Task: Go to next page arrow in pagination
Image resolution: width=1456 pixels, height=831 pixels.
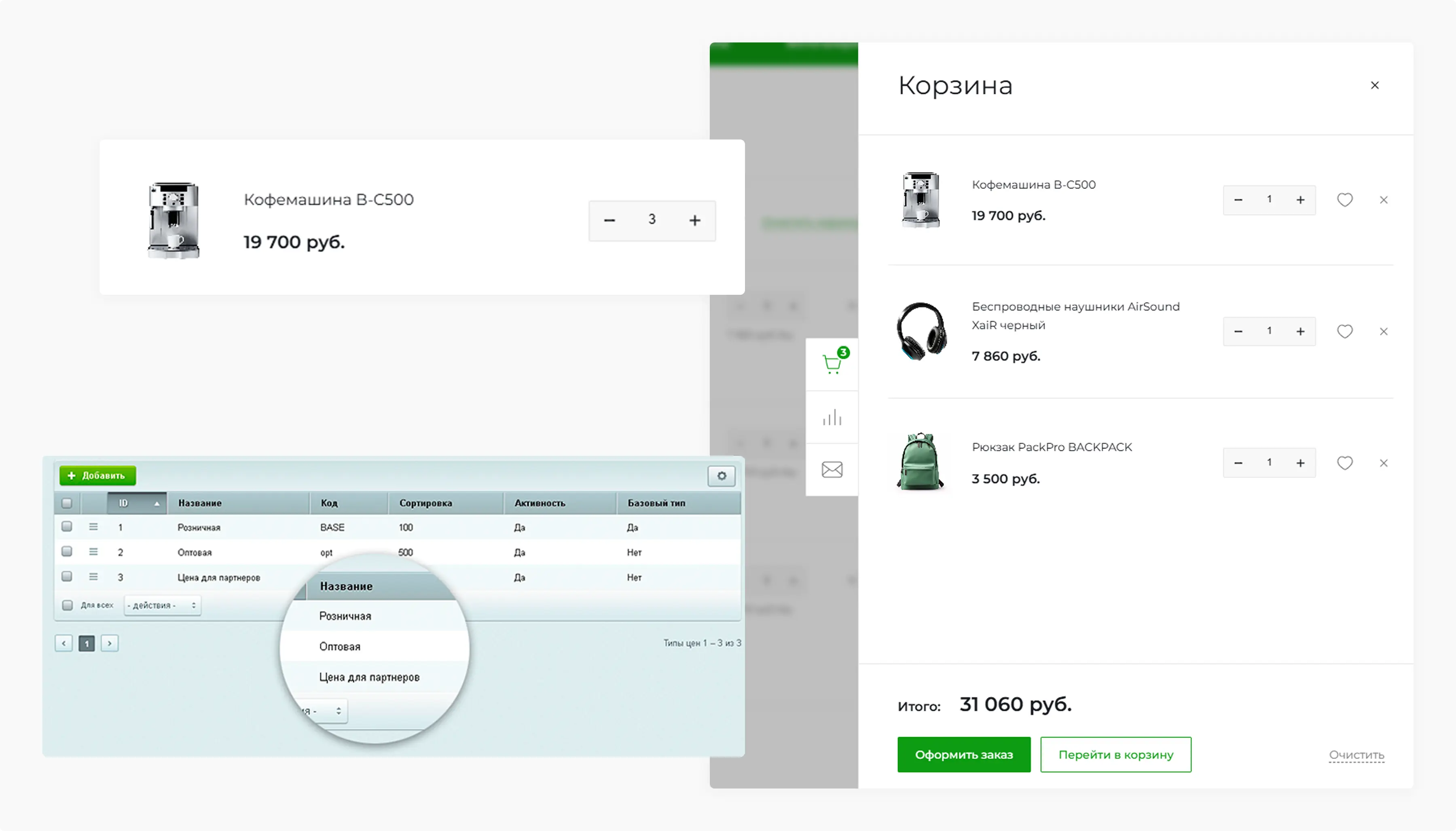Action: coord(110,643)
